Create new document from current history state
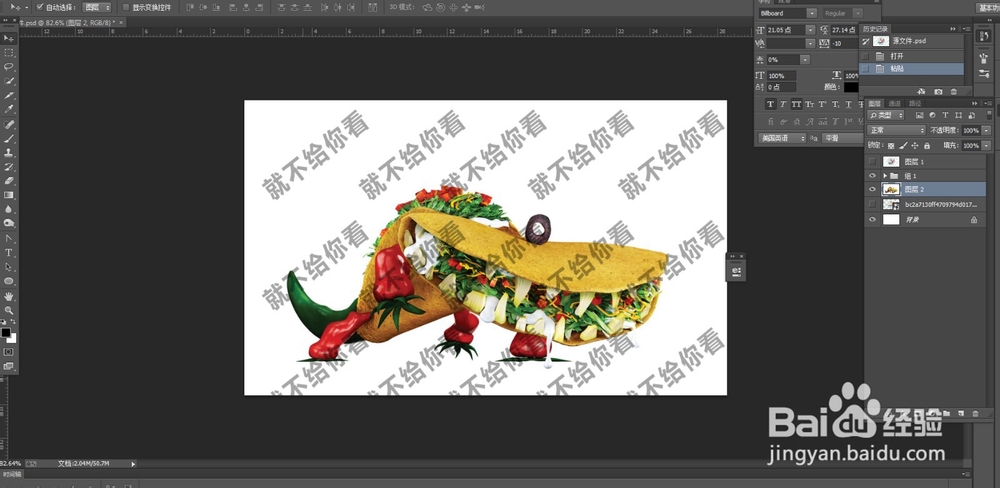Image resolution: width=1000 pixels, height=488 pixels. (x=922, y=92)
